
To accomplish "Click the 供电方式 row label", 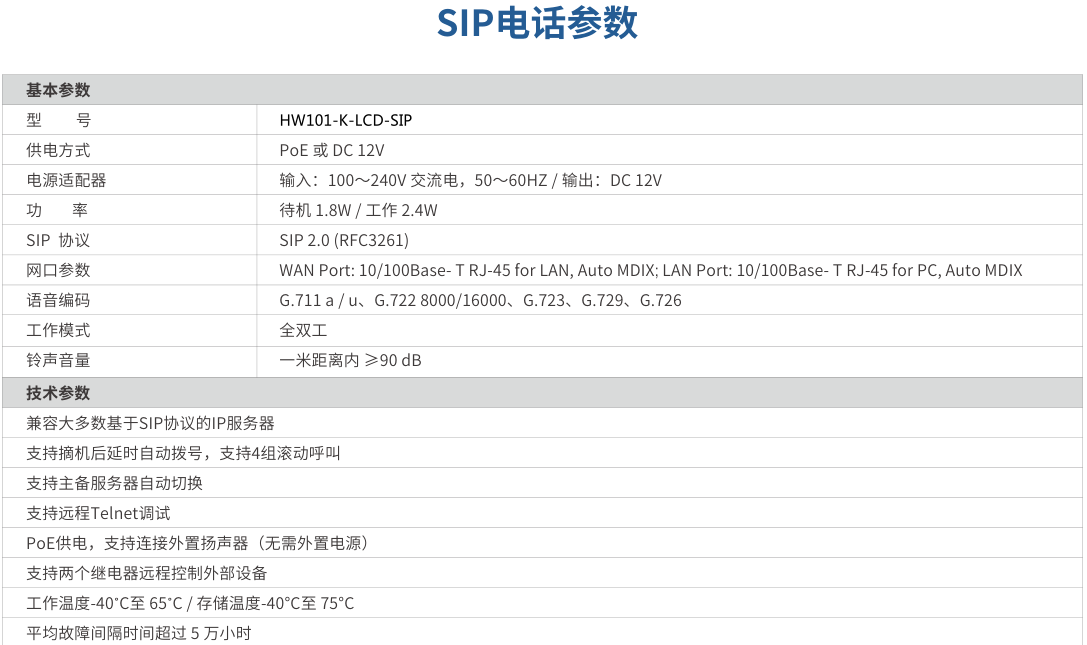I will 58,150.
